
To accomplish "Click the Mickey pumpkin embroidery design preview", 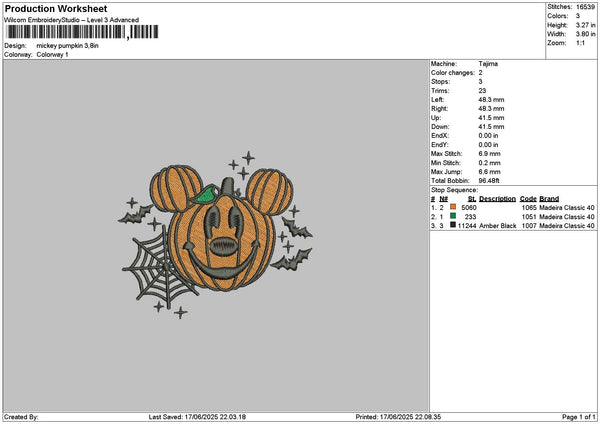I will click(217, 235).
